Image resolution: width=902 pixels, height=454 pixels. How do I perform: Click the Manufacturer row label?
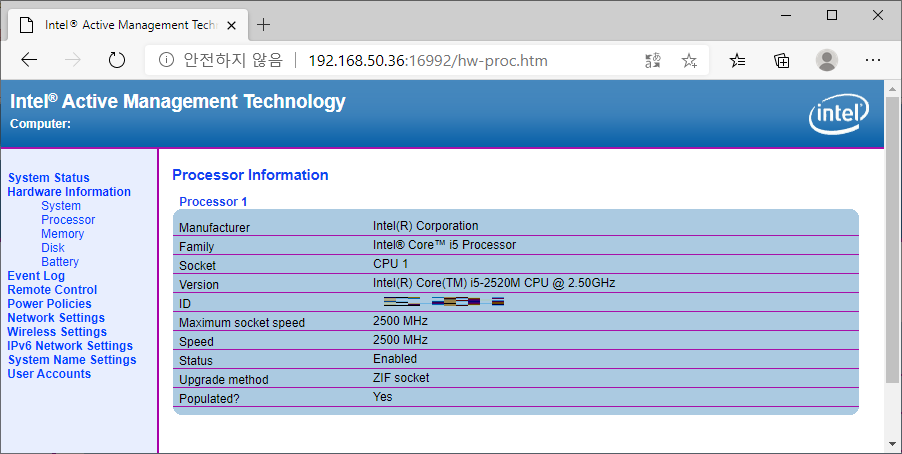pyautogui.click(x=214, y=227)
